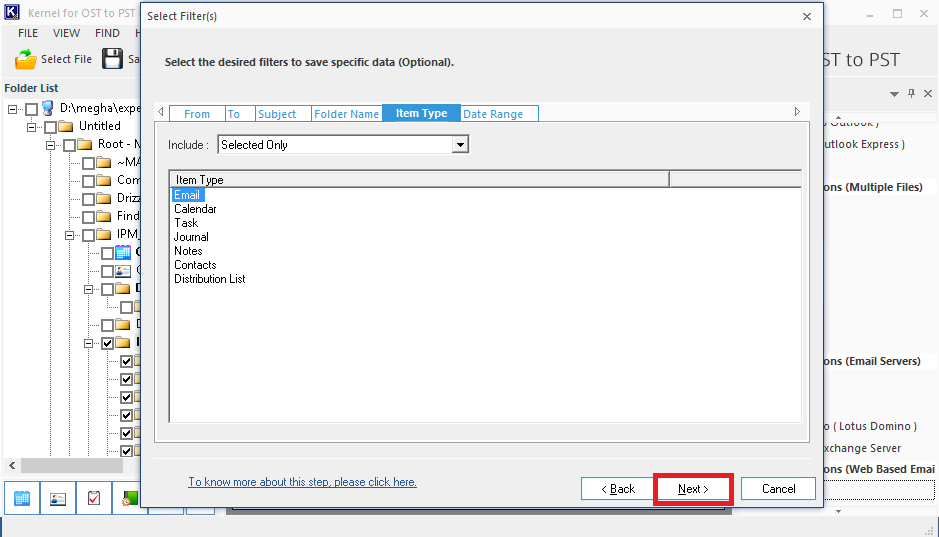
Task: Tick the D:\megha root checkbox
Action: click(x=31, y=109)
